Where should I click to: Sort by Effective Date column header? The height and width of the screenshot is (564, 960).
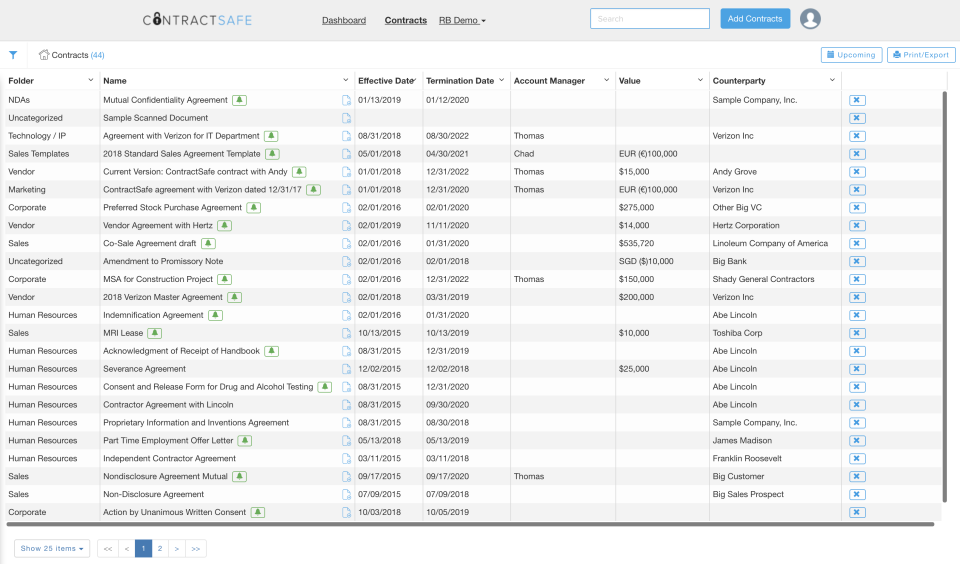pos(386,80)
